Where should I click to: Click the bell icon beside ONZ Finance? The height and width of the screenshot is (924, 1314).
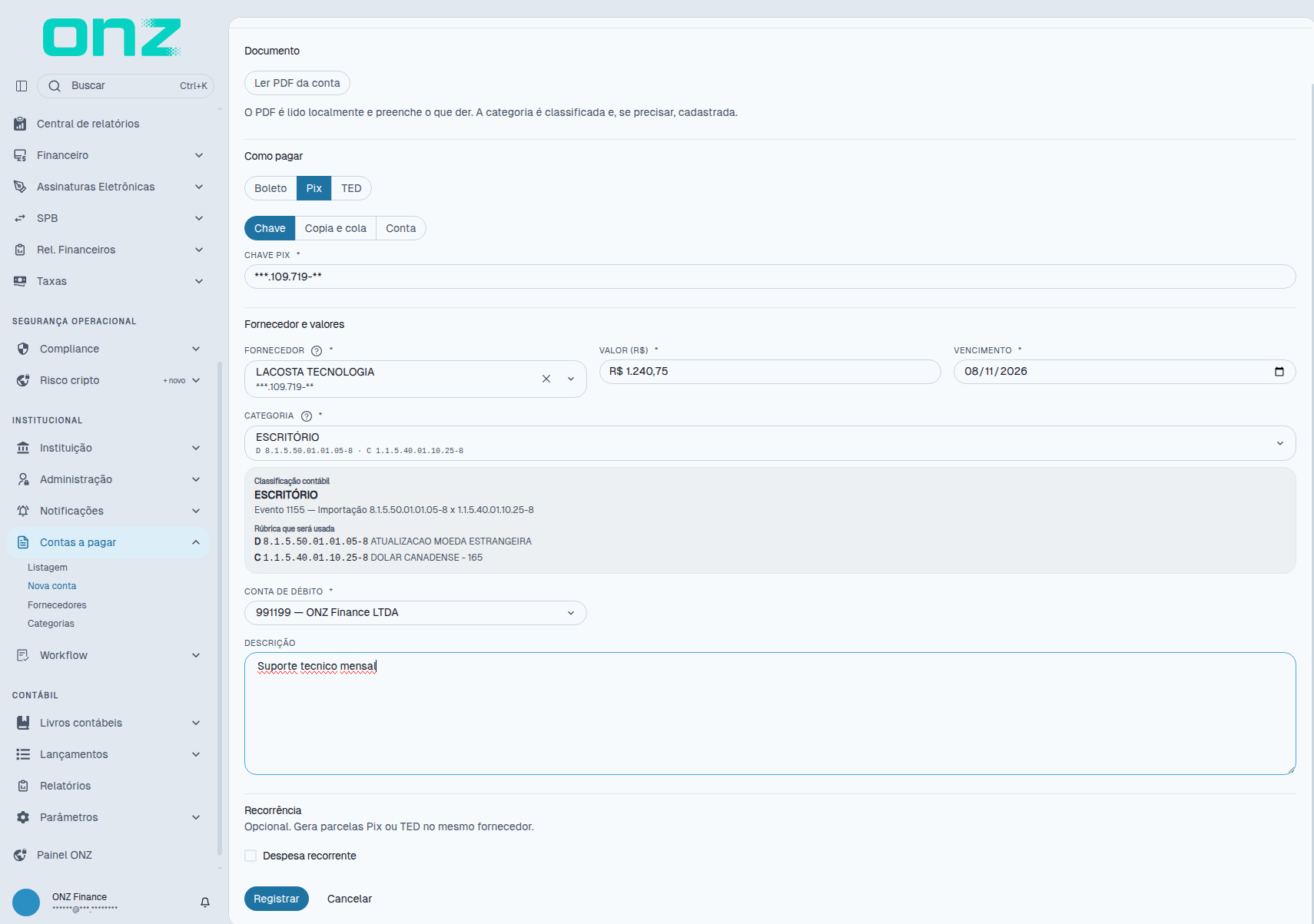click(x=205, y=902)
